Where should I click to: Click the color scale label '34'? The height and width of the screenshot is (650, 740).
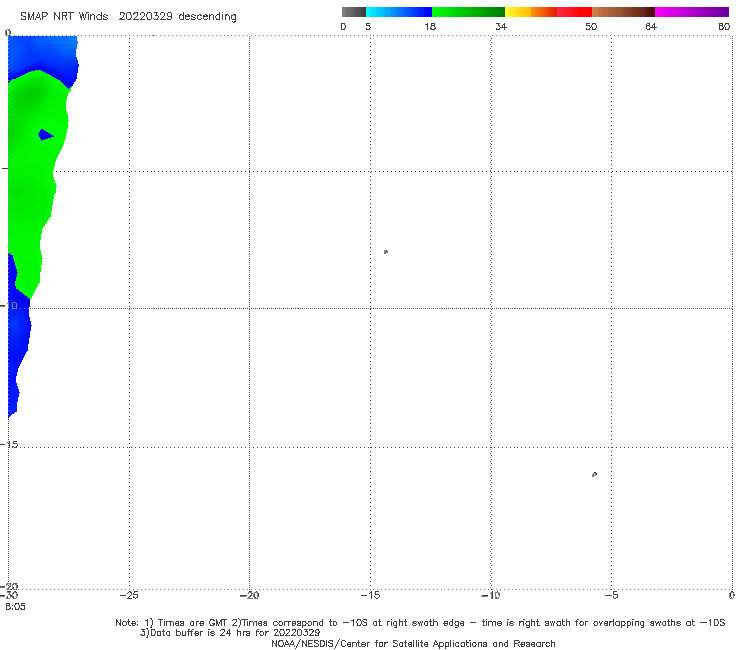[501, 27]
